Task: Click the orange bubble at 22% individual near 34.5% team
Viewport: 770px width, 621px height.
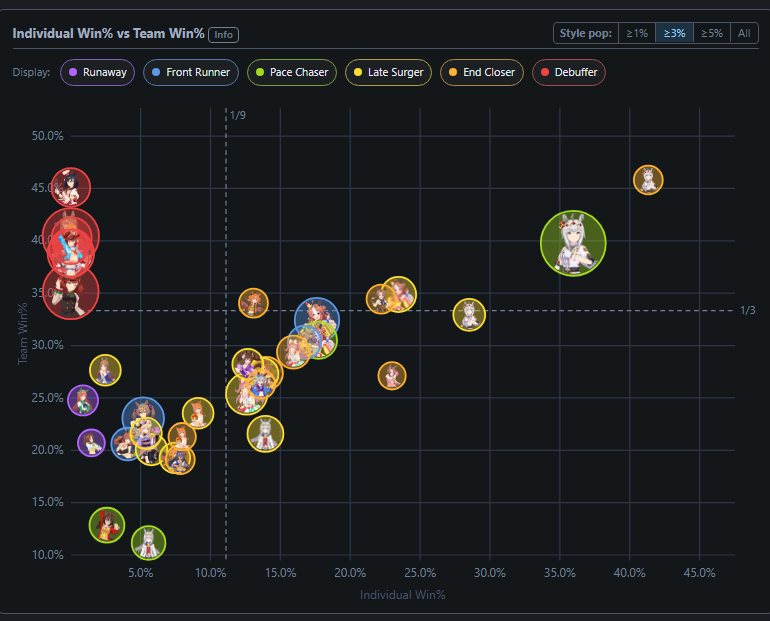Action: coord(381,299)
